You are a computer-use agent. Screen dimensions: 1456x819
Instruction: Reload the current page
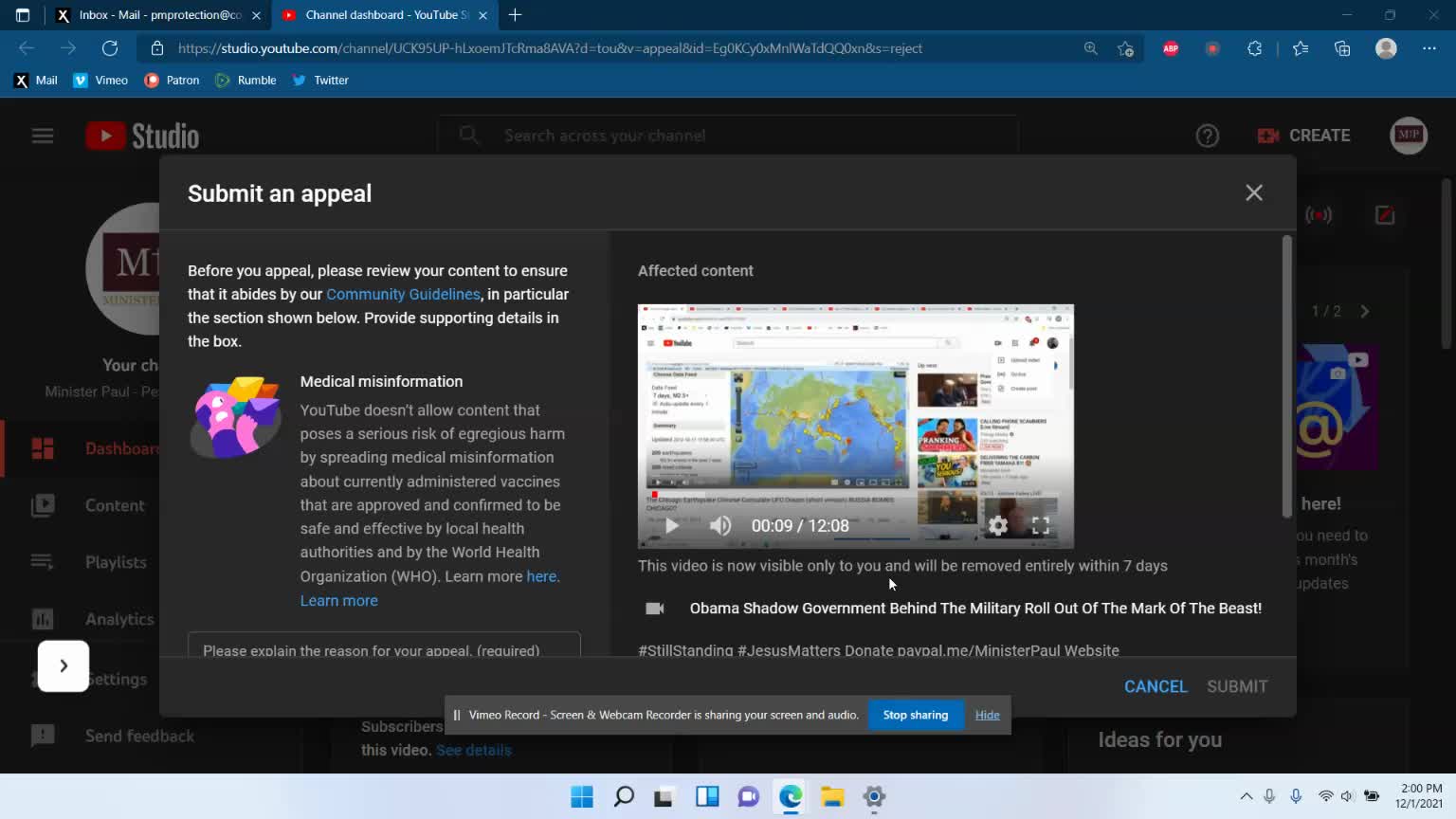click(x=110, y=48)
